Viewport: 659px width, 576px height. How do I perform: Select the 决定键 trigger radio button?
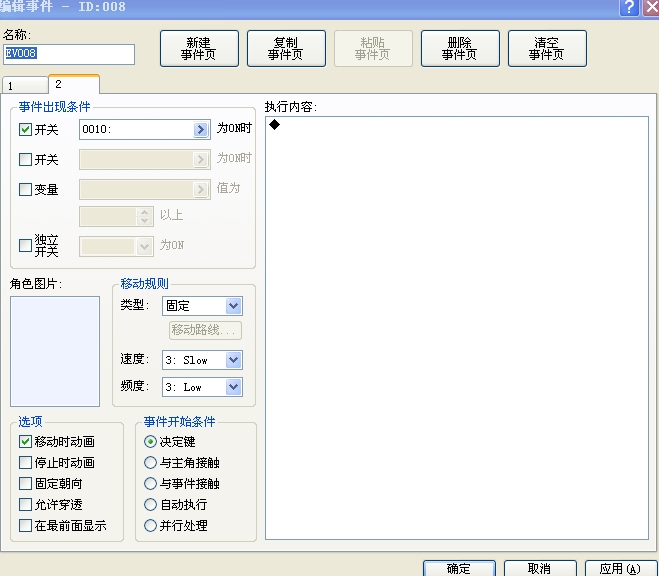(x=150, y=442)
